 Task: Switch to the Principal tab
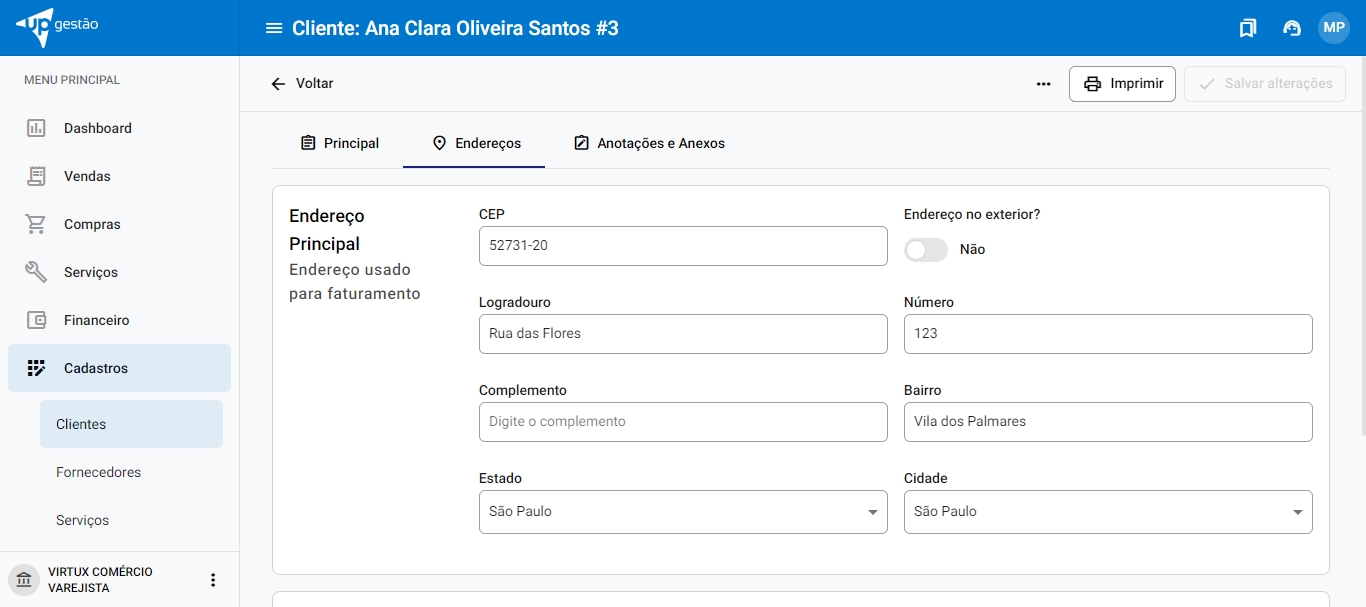coord(340,143)
